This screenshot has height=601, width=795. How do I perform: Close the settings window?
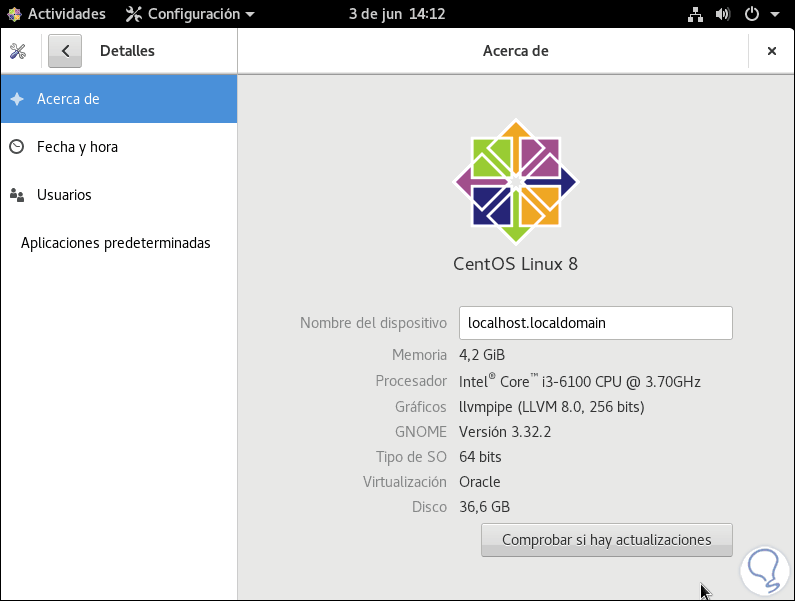pos(772,51)
